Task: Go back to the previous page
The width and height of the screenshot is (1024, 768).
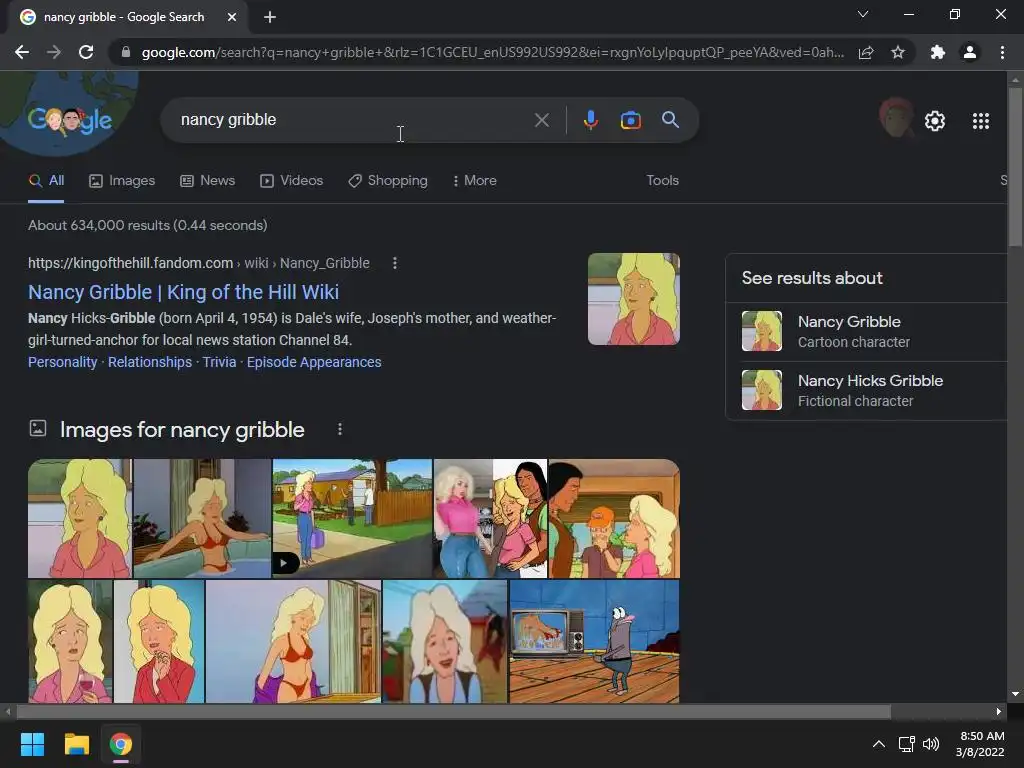Action: click(22, 52)
